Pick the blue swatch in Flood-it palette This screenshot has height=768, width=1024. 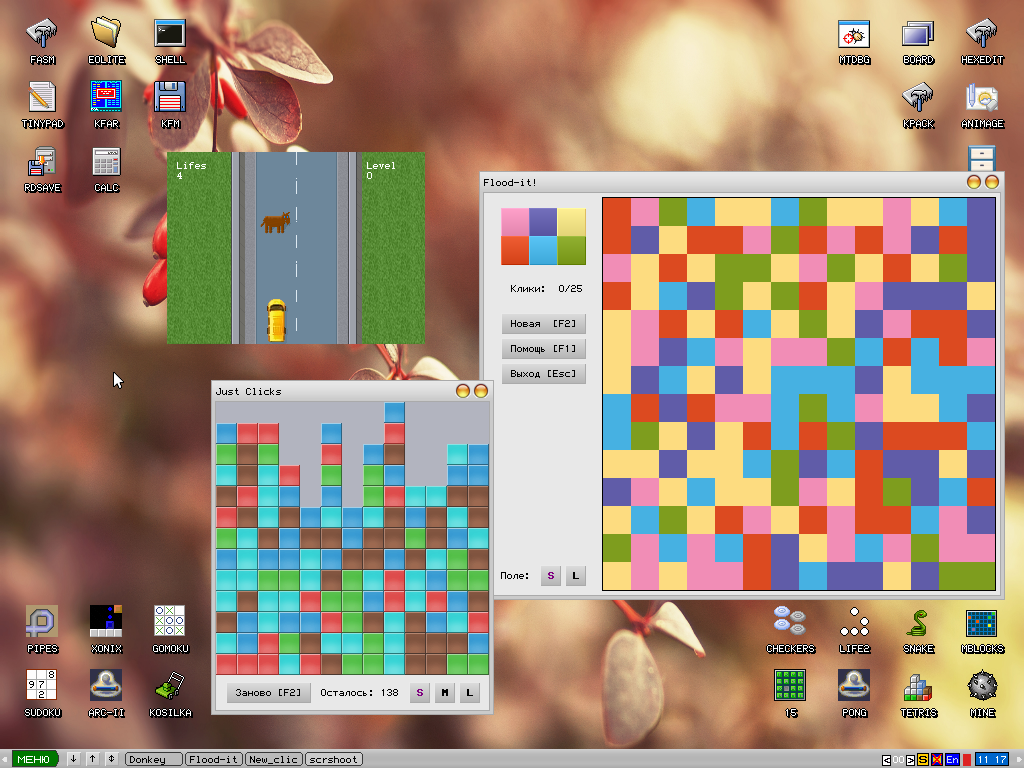pyautogui.click(x=543, y=250)
